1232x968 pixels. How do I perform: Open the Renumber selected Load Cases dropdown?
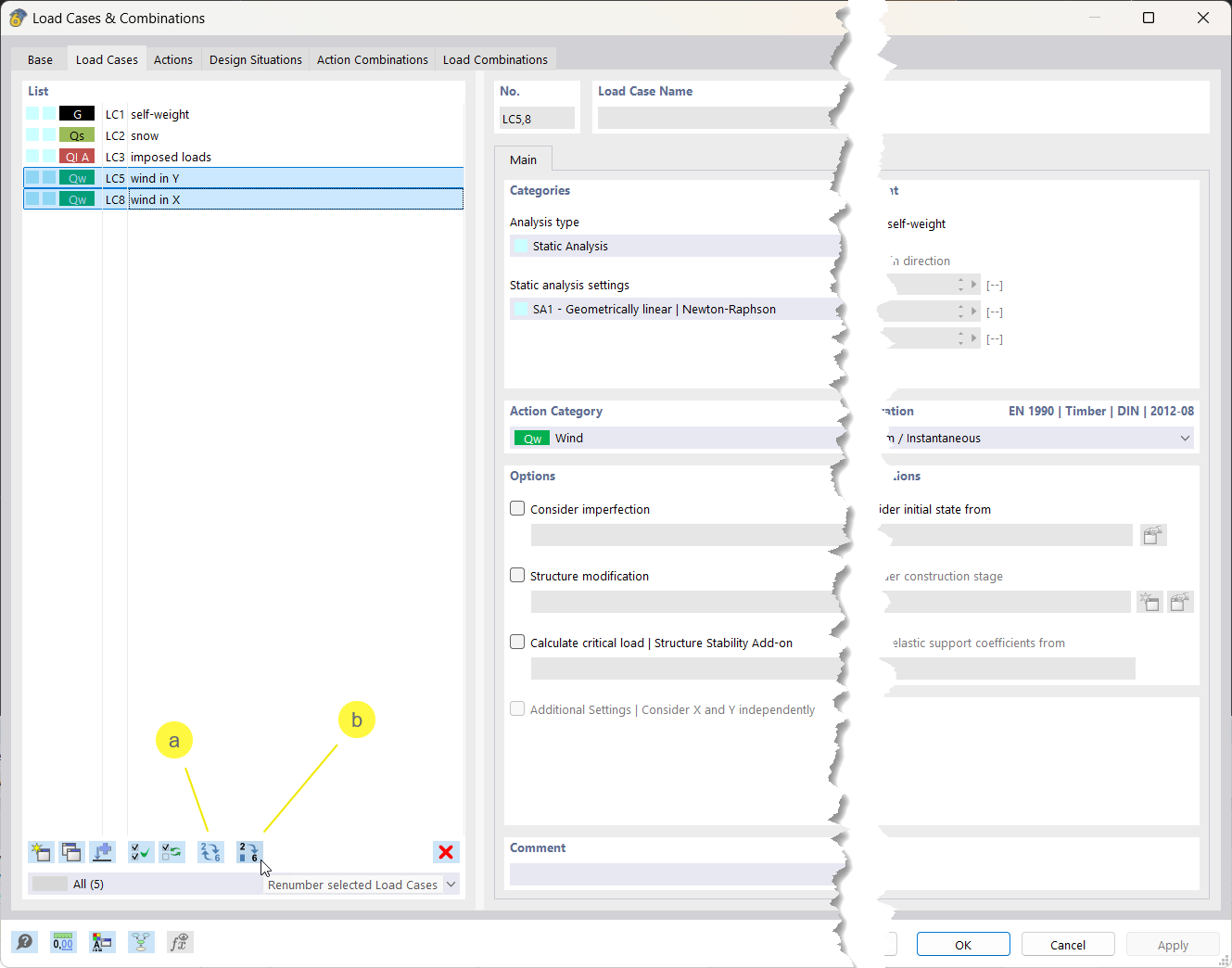[x=451, y=884]
